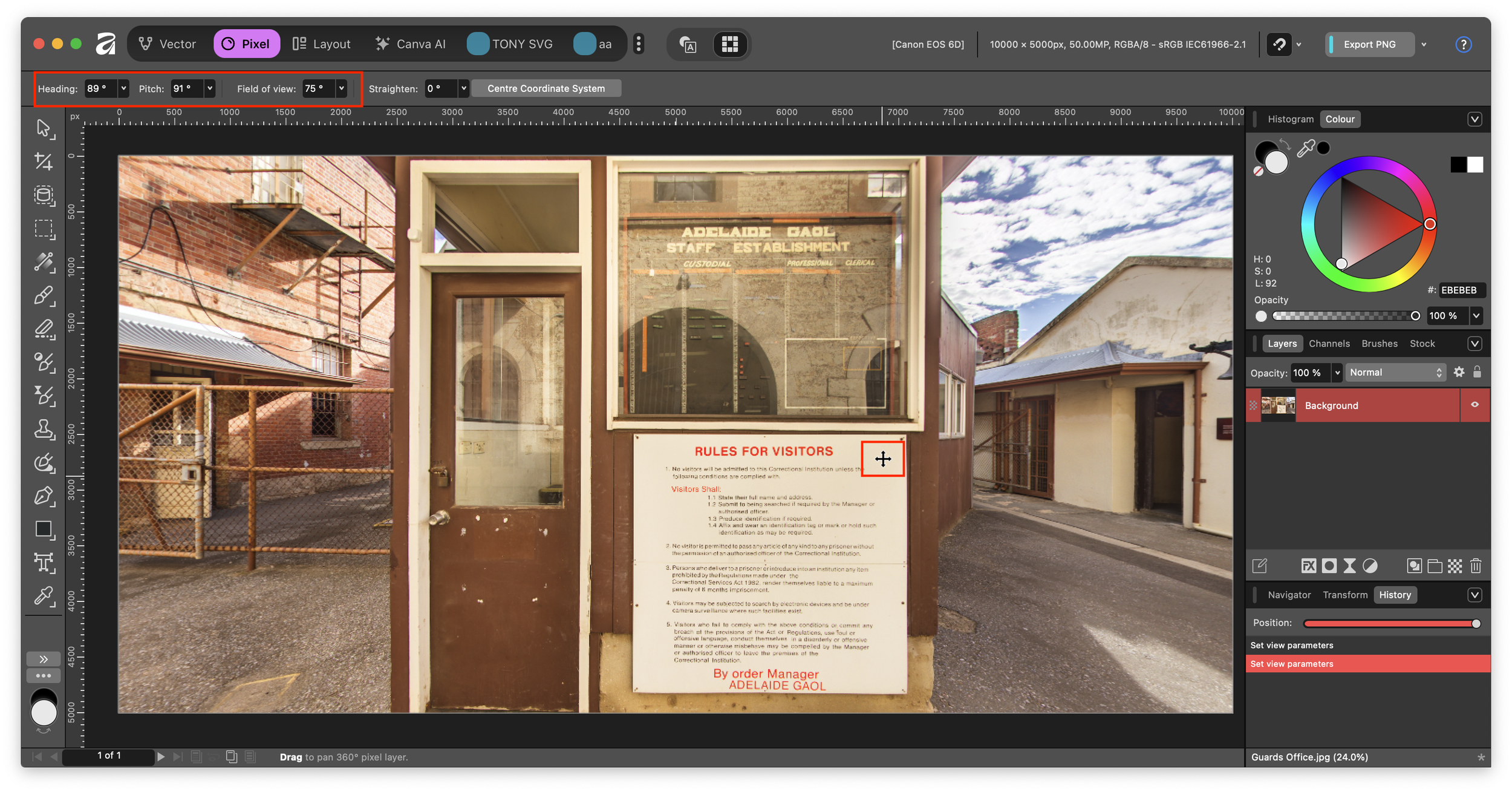Screen dimensions: 1512x792
Task: Click Centre Coordinate System button
Action: tap(546, 88)
